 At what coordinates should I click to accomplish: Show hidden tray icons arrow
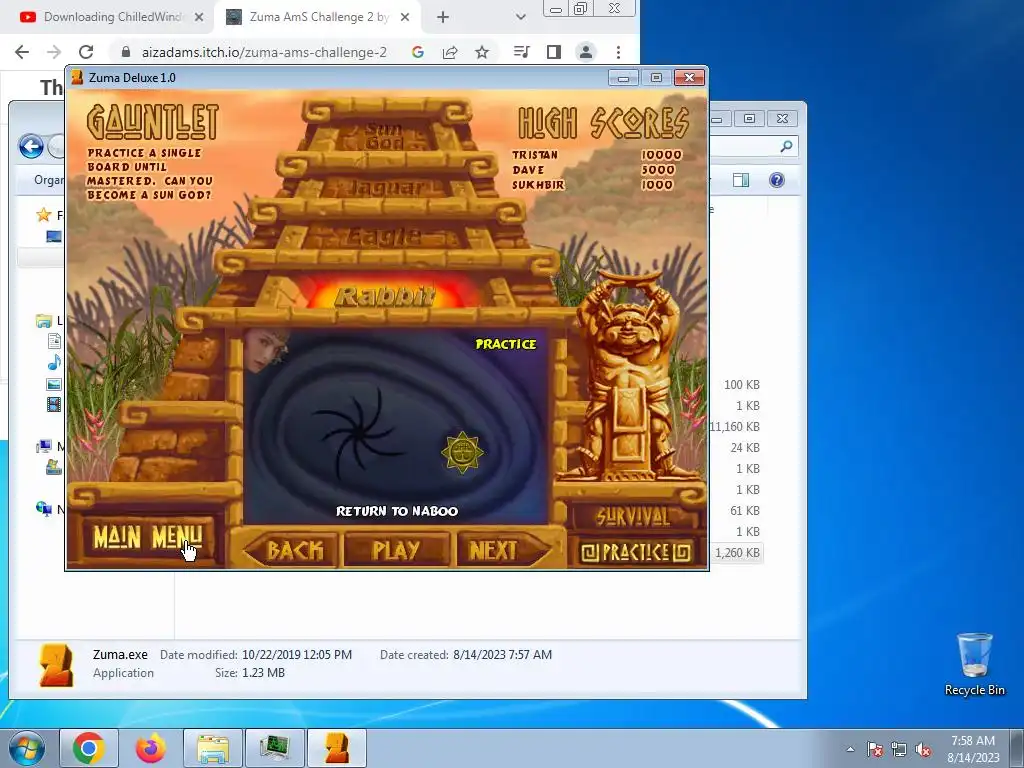point(850,749)
